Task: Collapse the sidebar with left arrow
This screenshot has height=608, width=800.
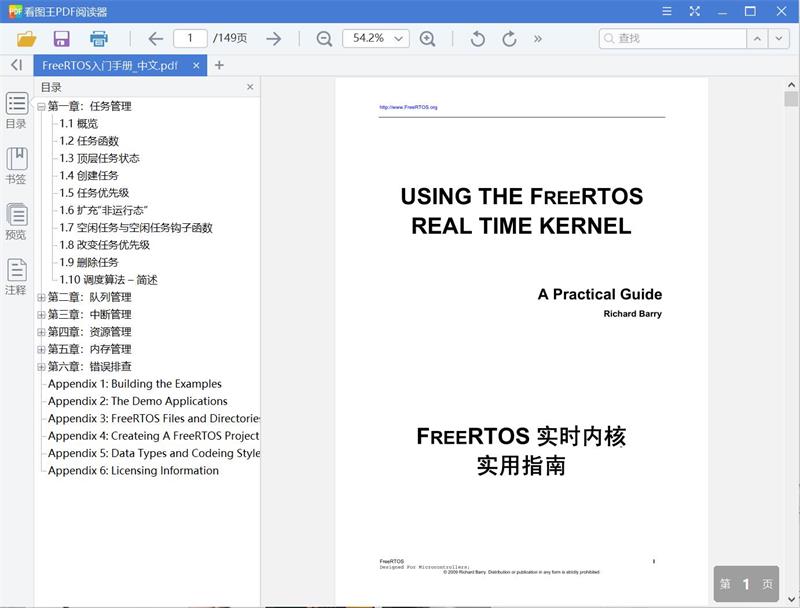Action: point(16,65)
